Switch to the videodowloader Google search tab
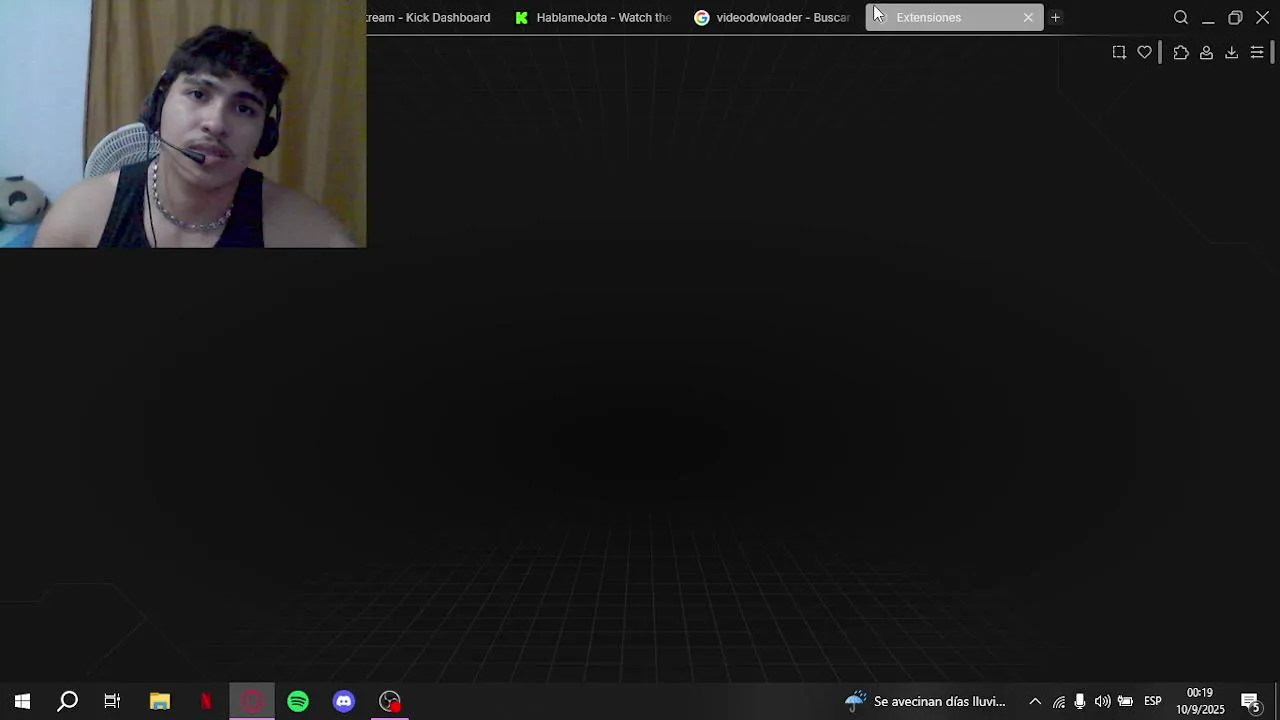The height and width of the screenshot is (720, 1280). (772, 17)
